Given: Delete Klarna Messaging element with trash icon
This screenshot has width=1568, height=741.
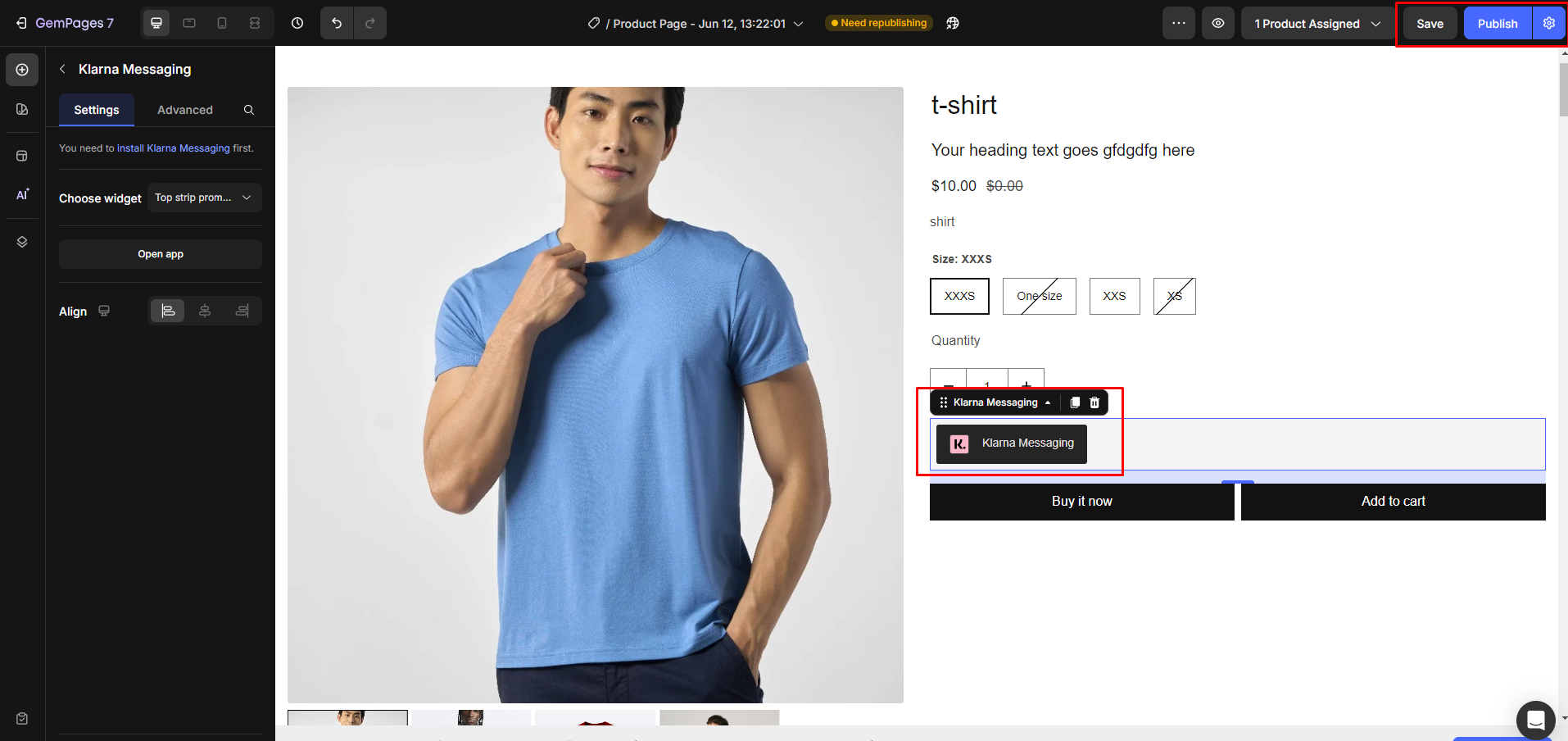Looking at the screenshot, I should point(1094,402).
